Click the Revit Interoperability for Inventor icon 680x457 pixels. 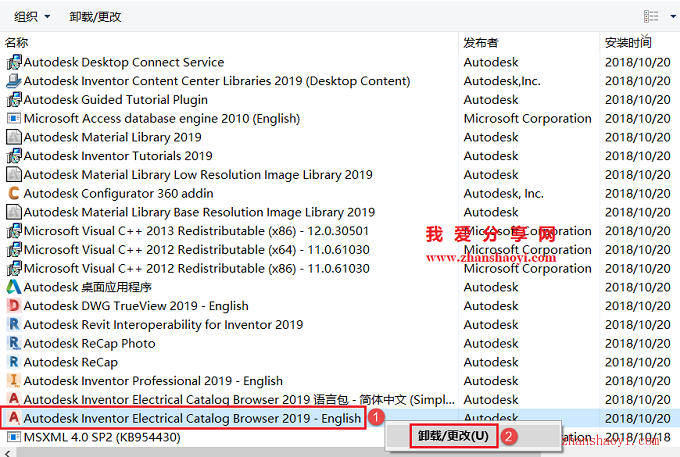(14, 324)
